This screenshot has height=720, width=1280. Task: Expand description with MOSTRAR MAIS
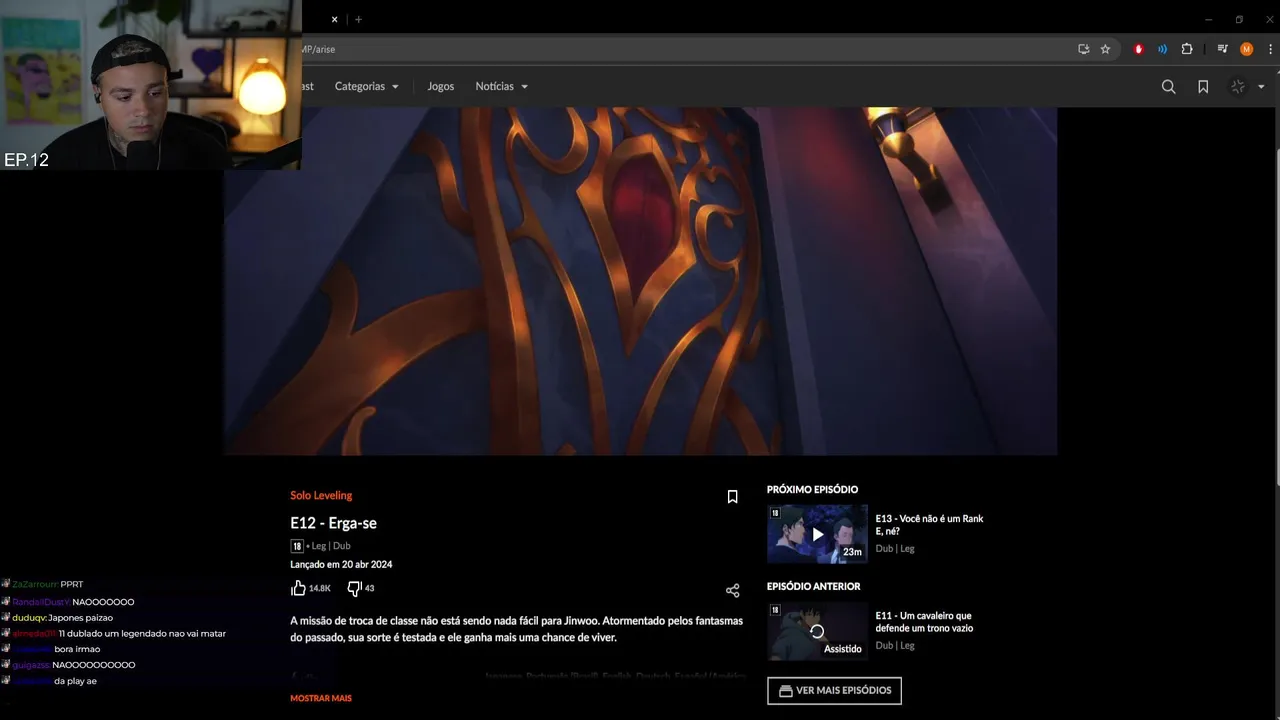[321, 698]
